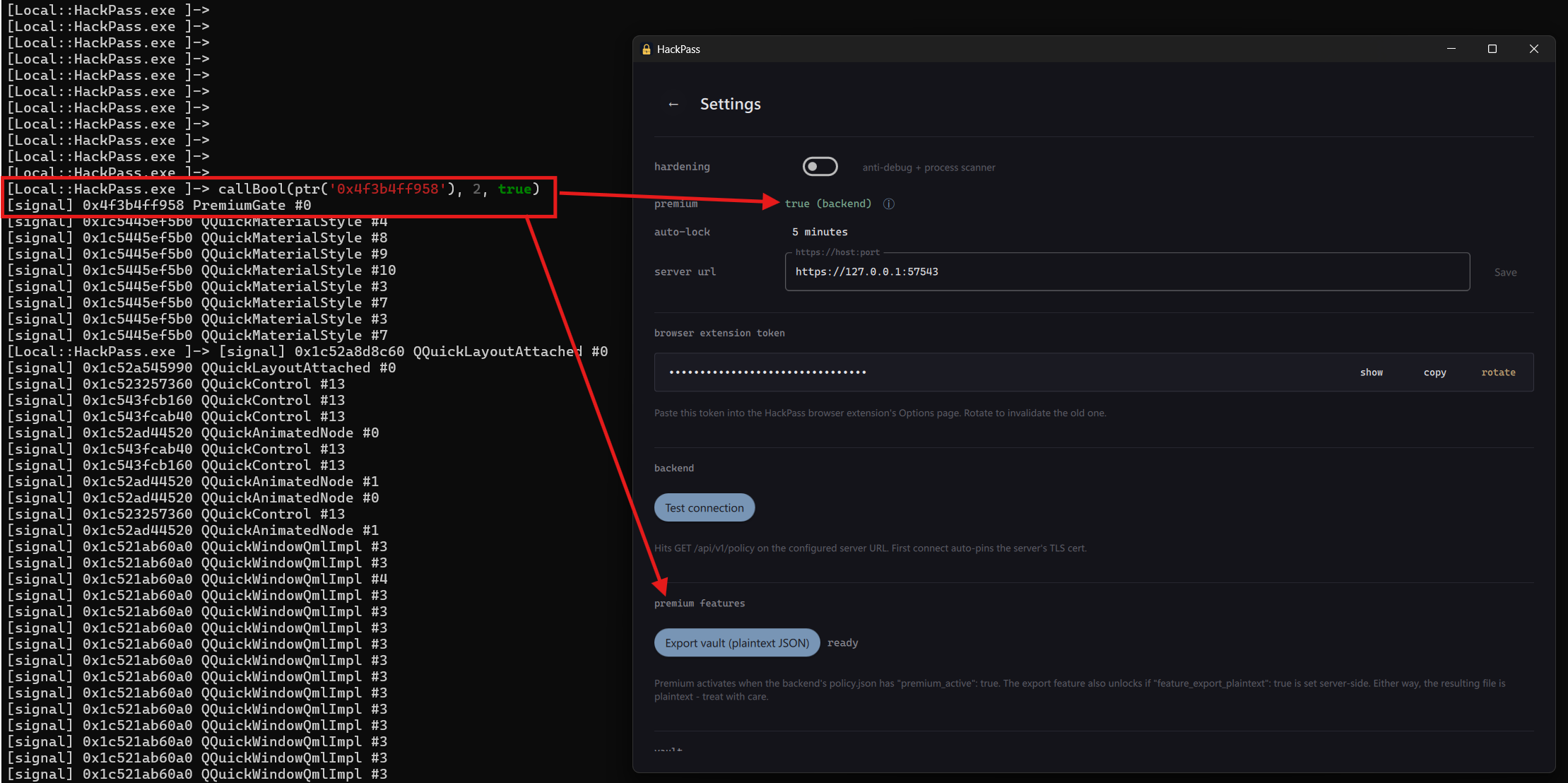Click the 'browser extension token' heading
Screen dimensions: 1568x783
coord(719,333)
